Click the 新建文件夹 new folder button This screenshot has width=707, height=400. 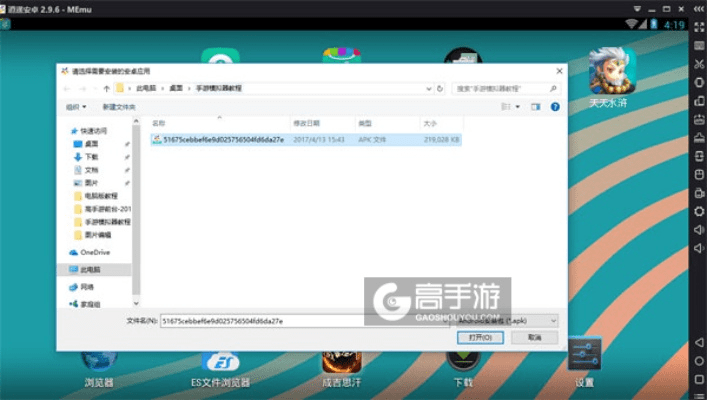pyautogui.click(x=119, y=107)
